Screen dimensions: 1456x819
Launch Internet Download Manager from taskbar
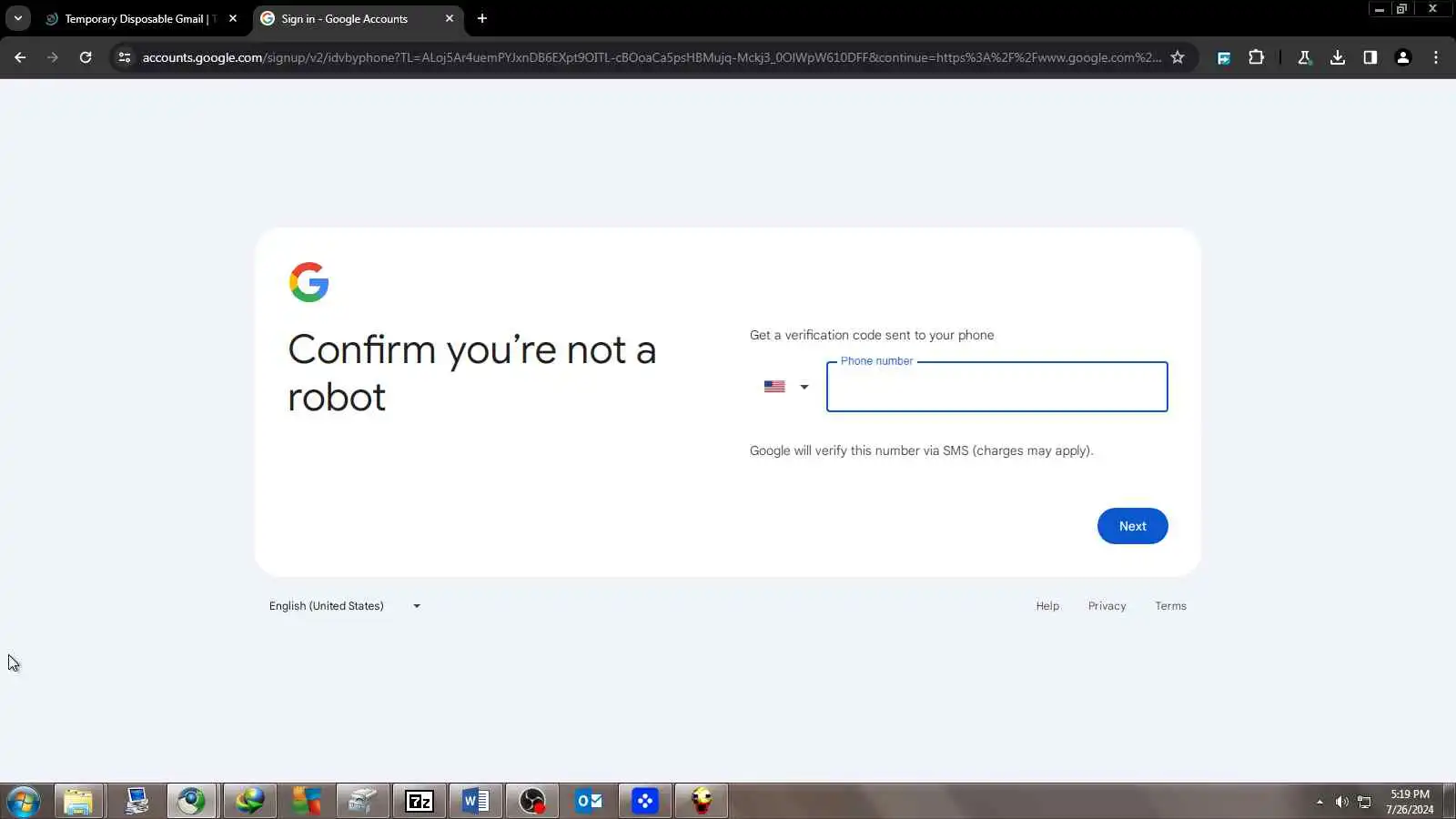pos(249,801)
